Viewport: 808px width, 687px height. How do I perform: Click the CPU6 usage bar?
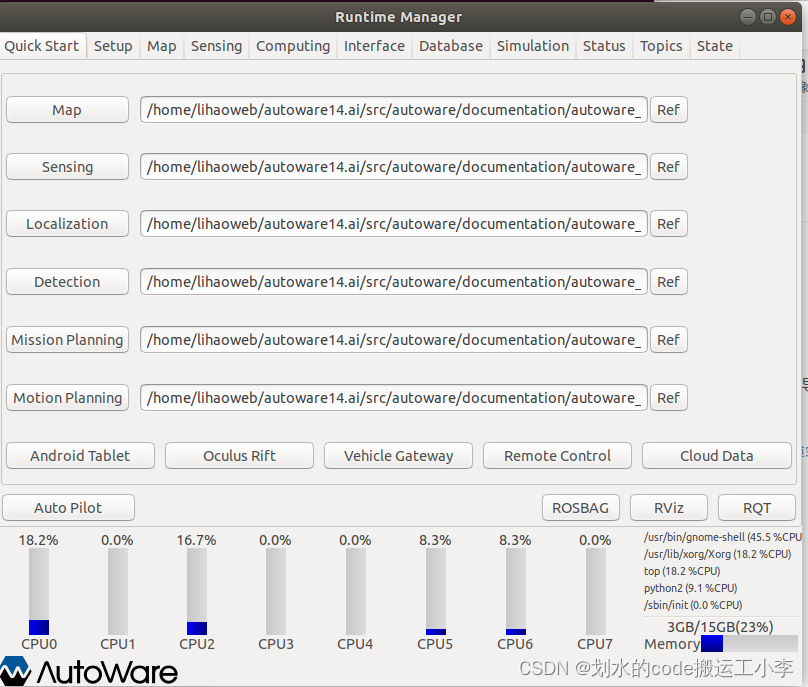pyautogui.click(x=516, y=591)
